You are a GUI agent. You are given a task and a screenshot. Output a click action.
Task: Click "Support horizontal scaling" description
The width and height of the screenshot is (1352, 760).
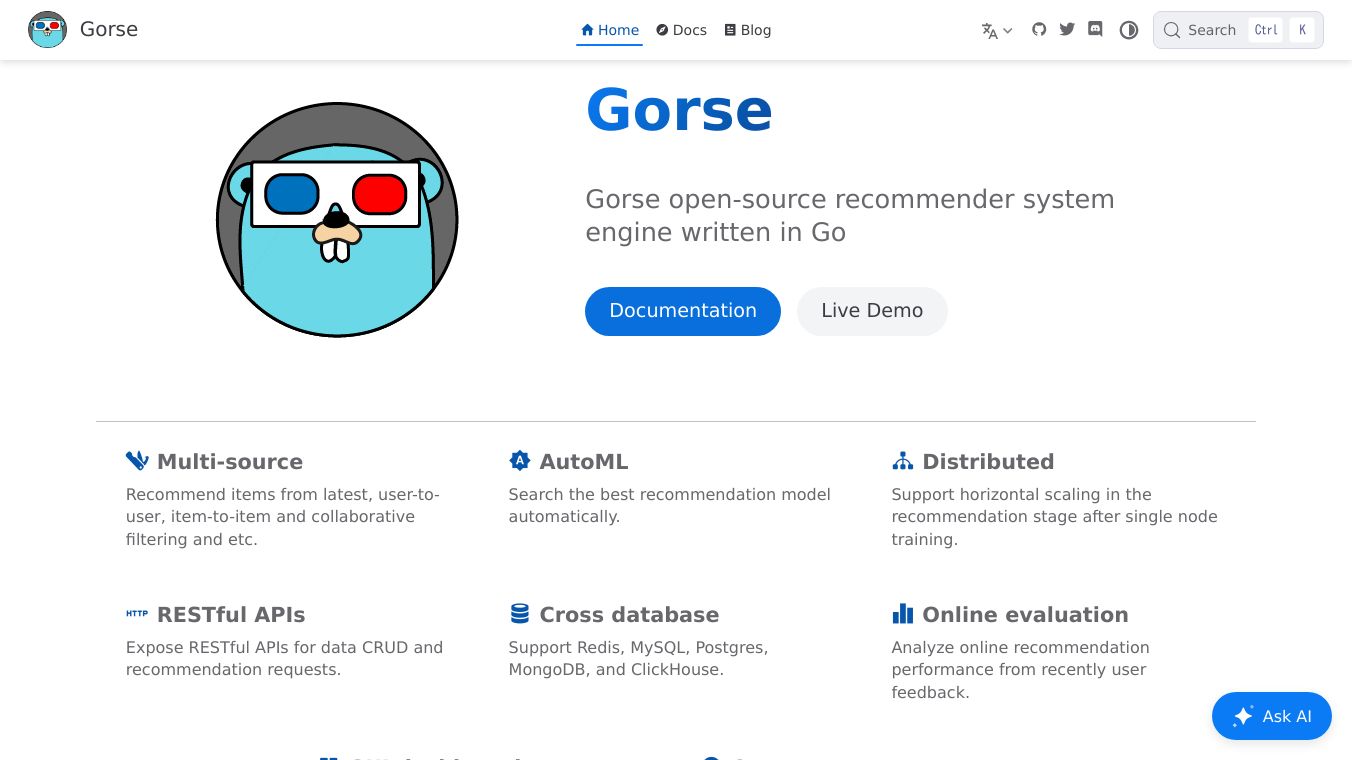pyautogui.click(x=1054, y=516)
